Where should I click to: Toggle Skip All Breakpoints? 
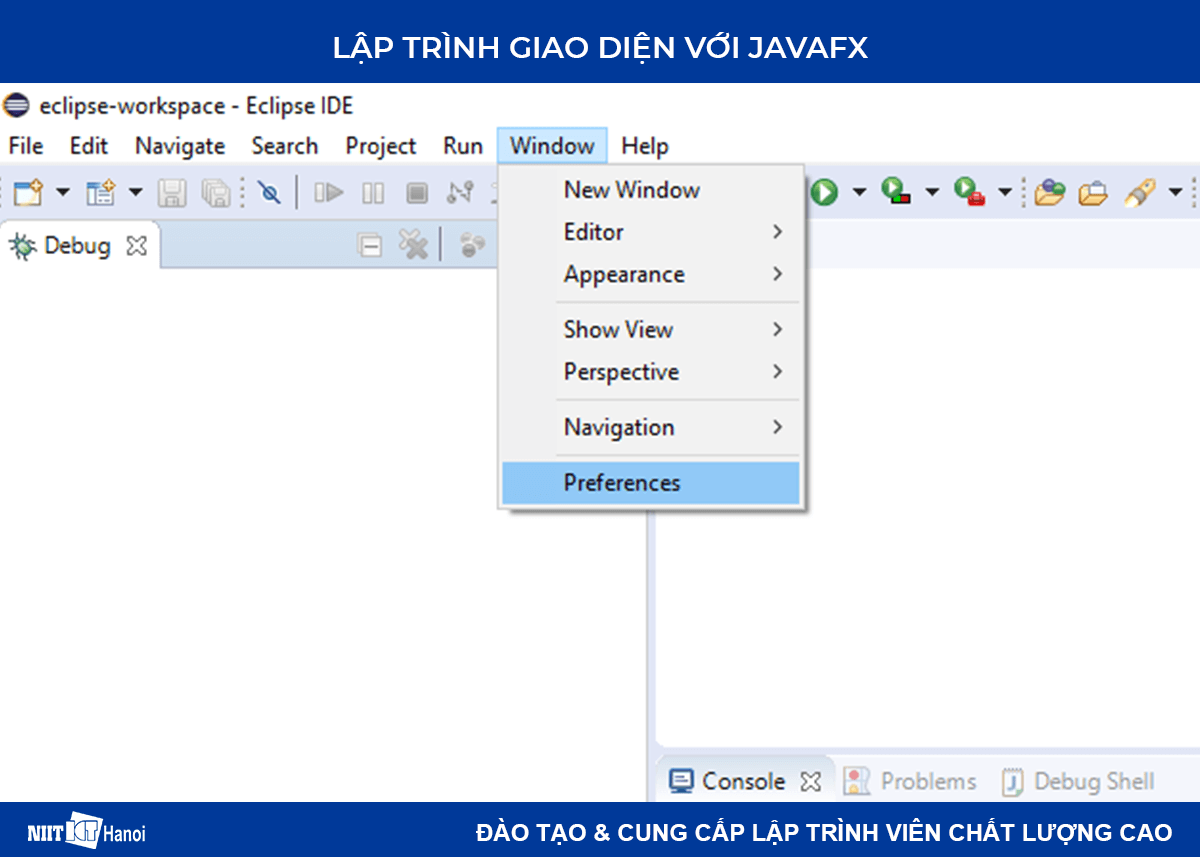click(x=268, y=192)
